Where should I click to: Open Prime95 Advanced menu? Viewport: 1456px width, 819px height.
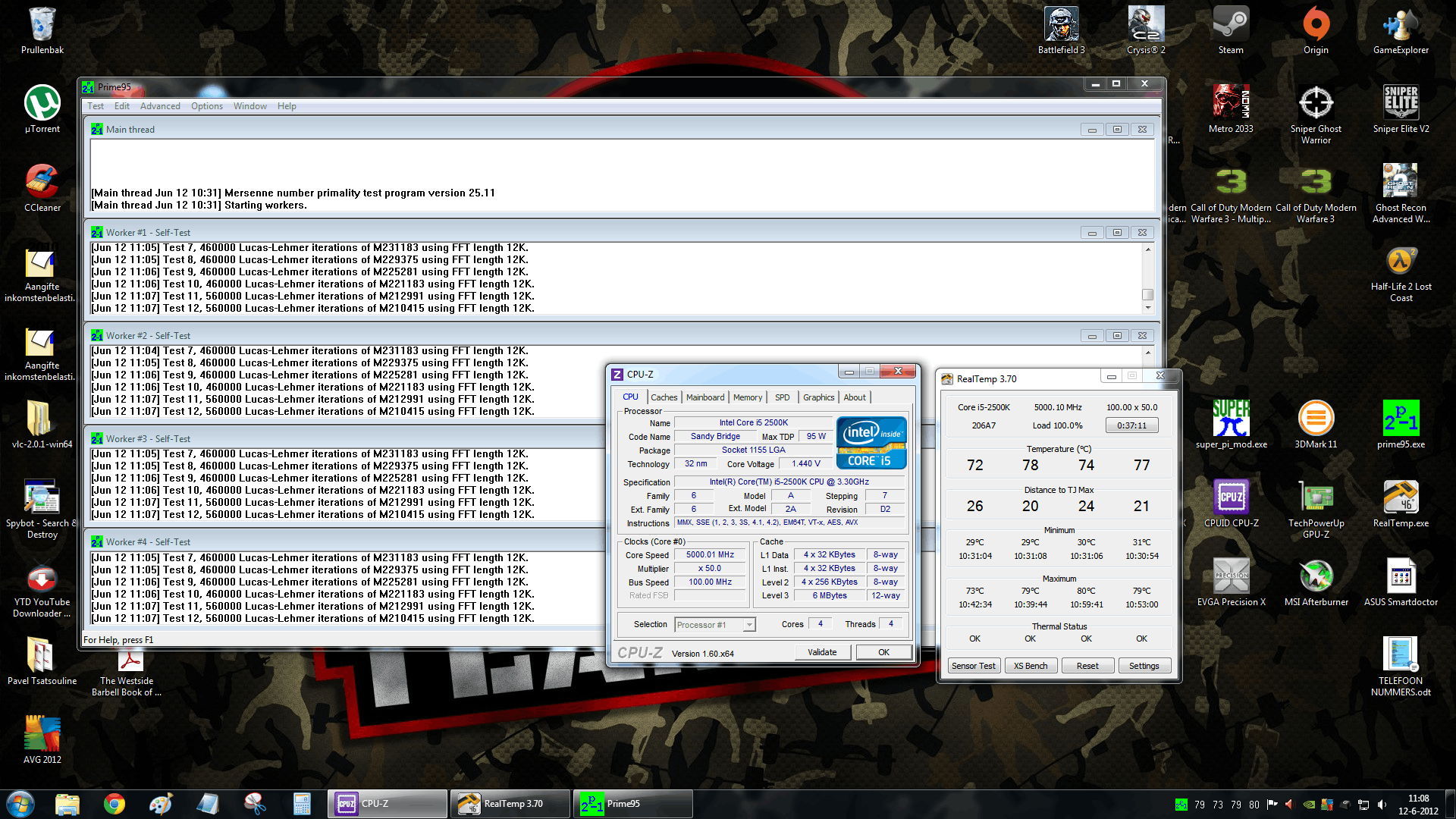(160, 106)
